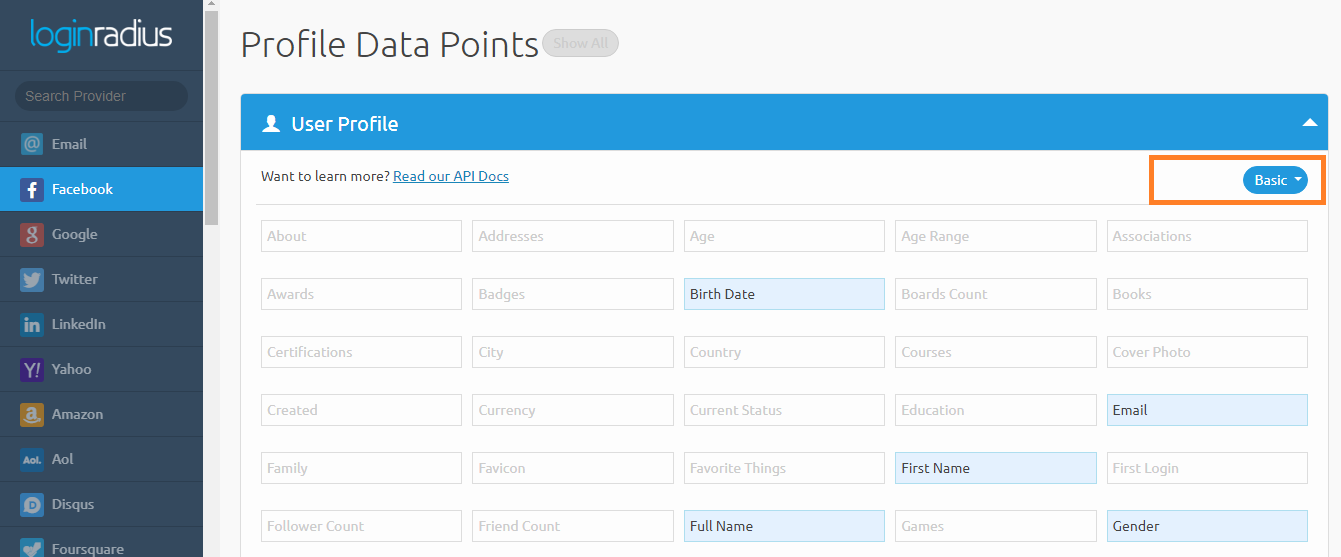
Task: Click the Follower Count data point
Action: pyautogui.click(x=361, y=526)
